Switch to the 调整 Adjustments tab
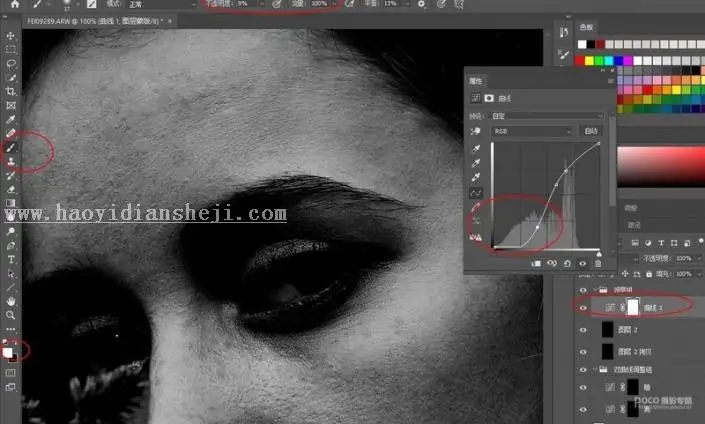The width and height of the screenshot is (705, 424). tap(631, 208)
